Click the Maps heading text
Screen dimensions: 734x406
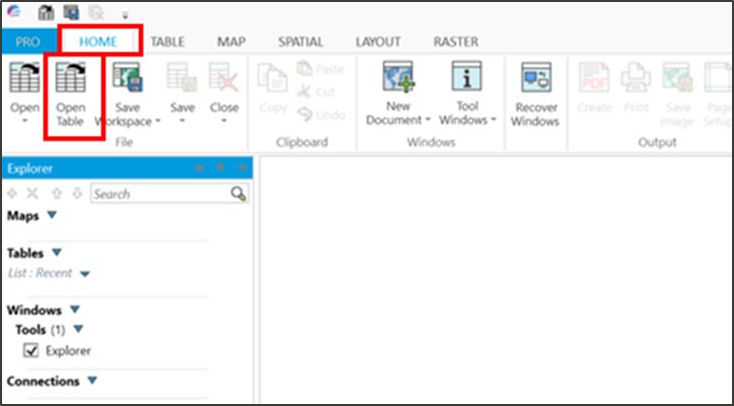coord(23,216)
